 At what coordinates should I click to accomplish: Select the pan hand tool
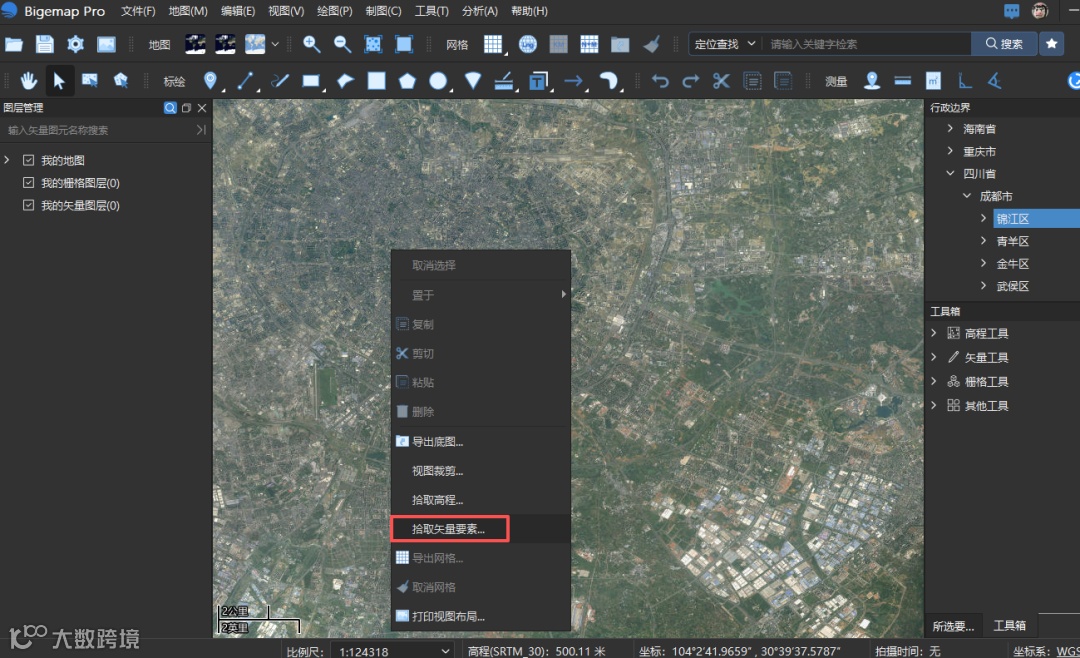(x=29, y=81)
